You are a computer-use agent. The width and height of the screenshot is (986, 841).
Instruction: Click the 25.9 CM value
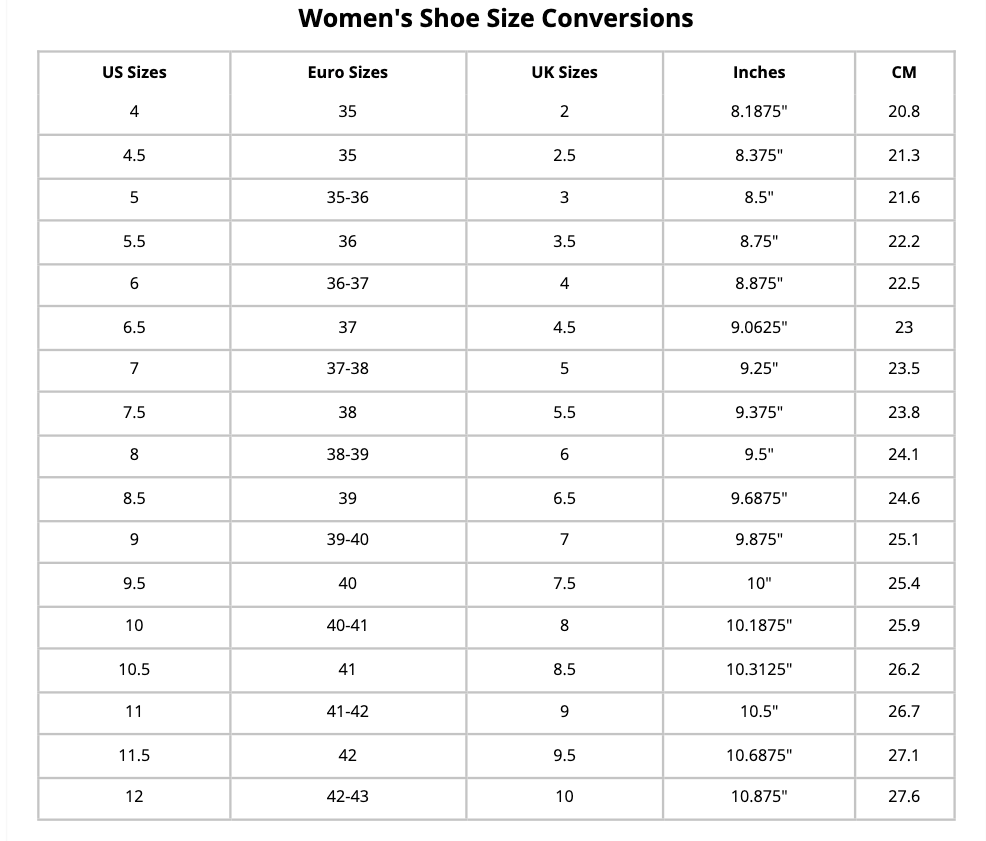(903, 625)
